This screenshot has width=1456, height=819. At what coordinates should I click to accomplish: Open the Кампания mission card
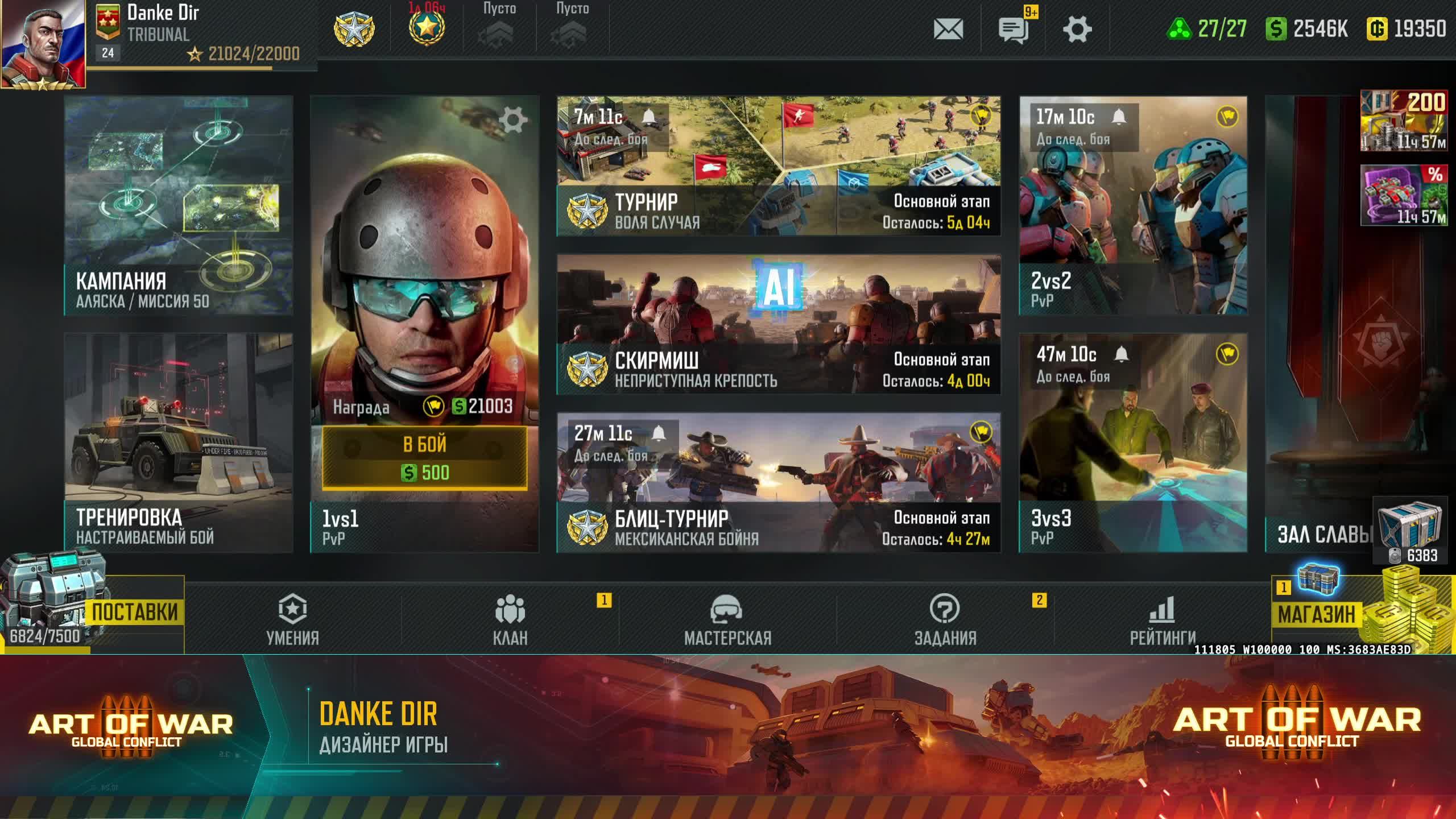[x=179, y=205]
